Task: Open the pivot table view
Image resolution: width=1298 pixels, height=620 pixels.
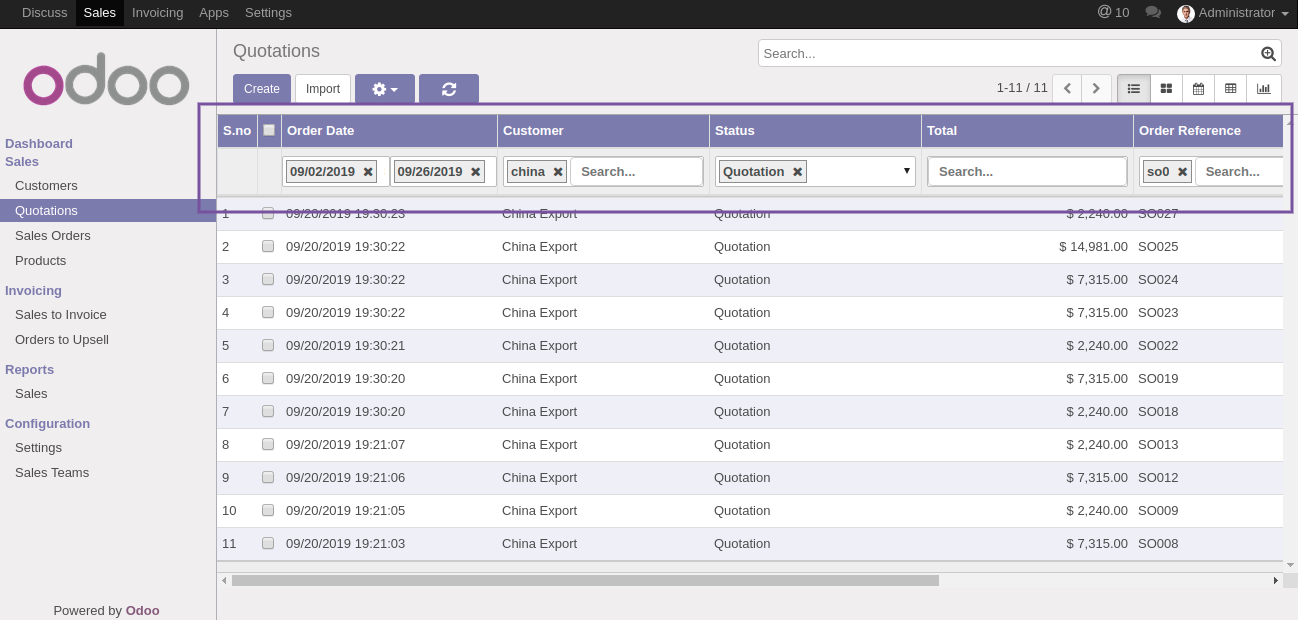Action: point(1230,89)
